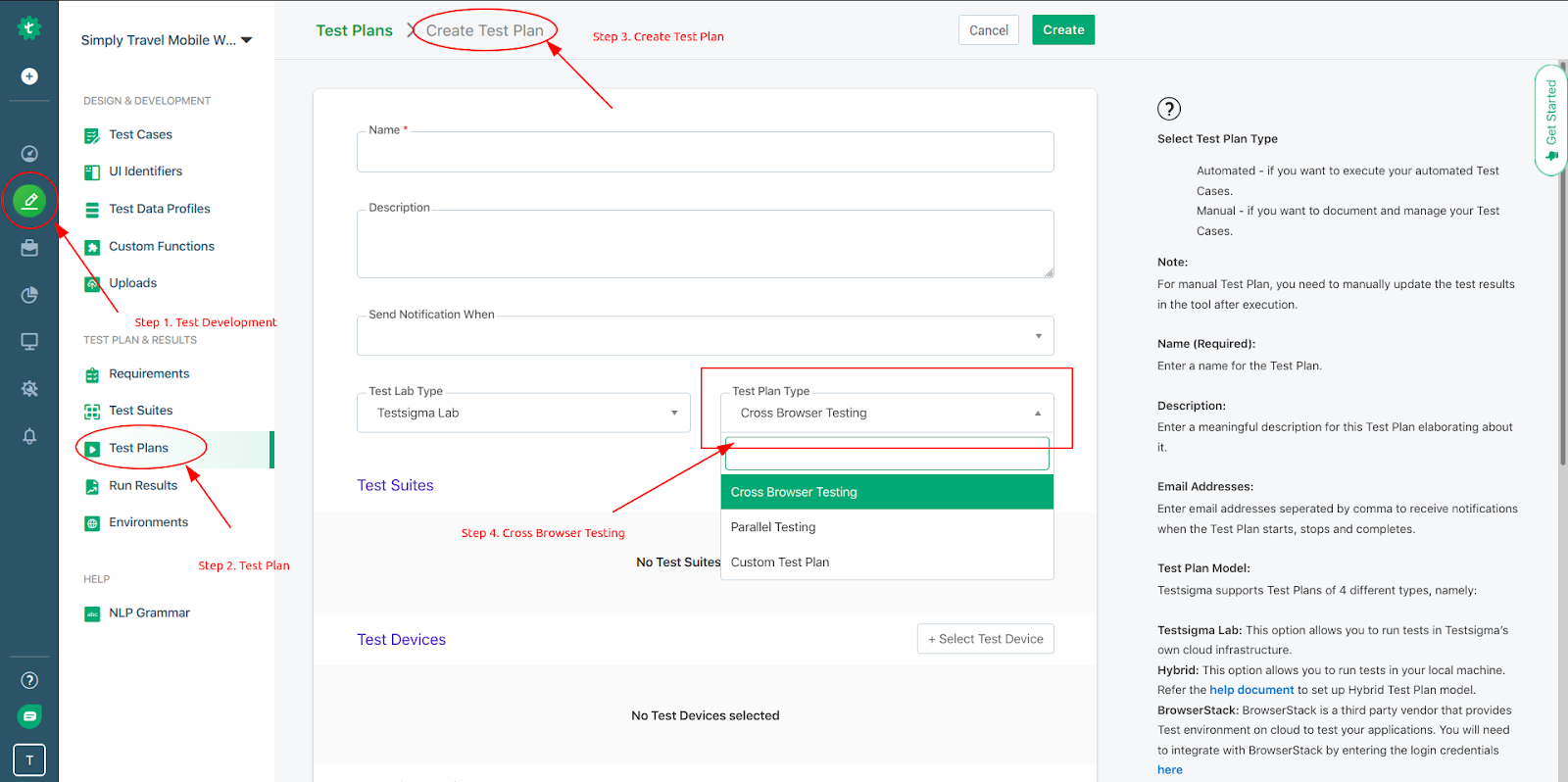Click the 'Test Devices' section heading
Viewport: 1568px width, 782px height.
401,640
